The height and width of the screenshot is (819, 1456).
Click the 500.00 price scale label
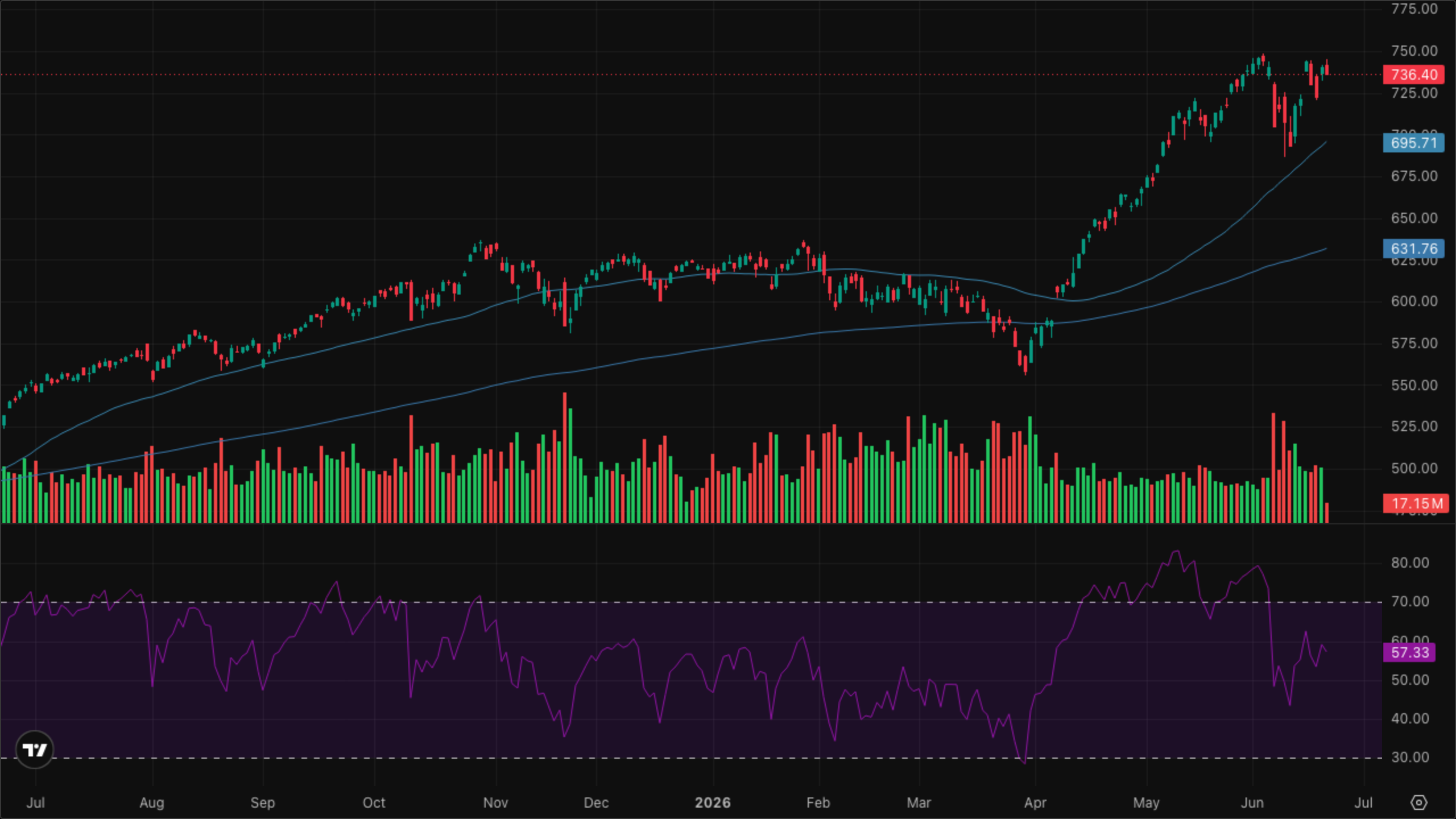pyautogui.click(x=1414, y=468)
